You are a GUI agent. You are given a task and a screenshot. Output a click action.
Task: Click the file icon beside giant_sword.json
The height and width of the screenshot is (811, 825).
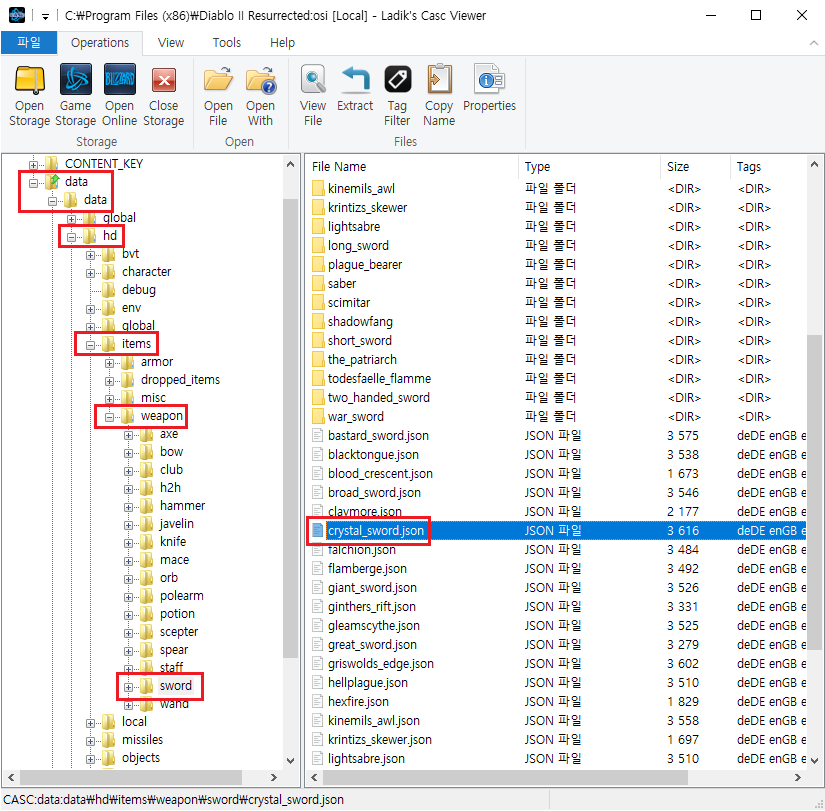point(317,587)
